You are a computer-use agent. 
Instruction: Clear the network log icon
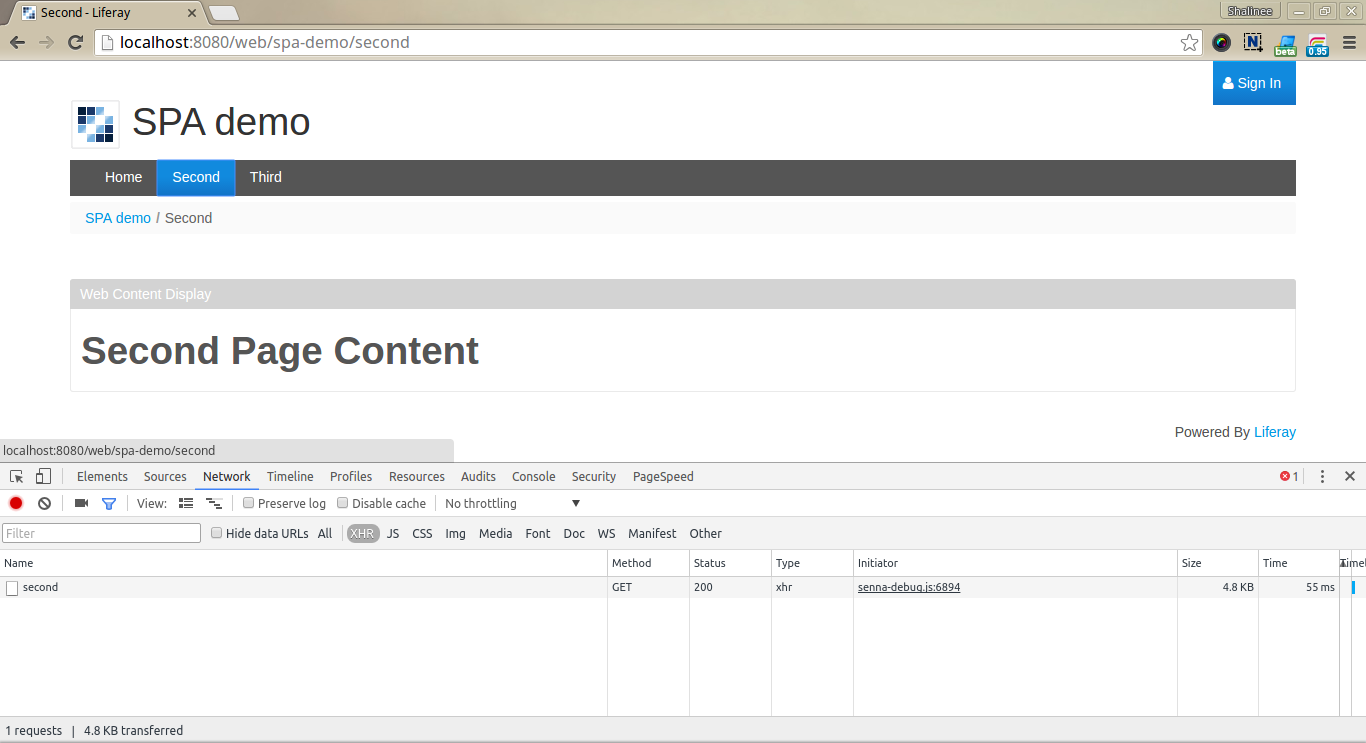(44, 503)
